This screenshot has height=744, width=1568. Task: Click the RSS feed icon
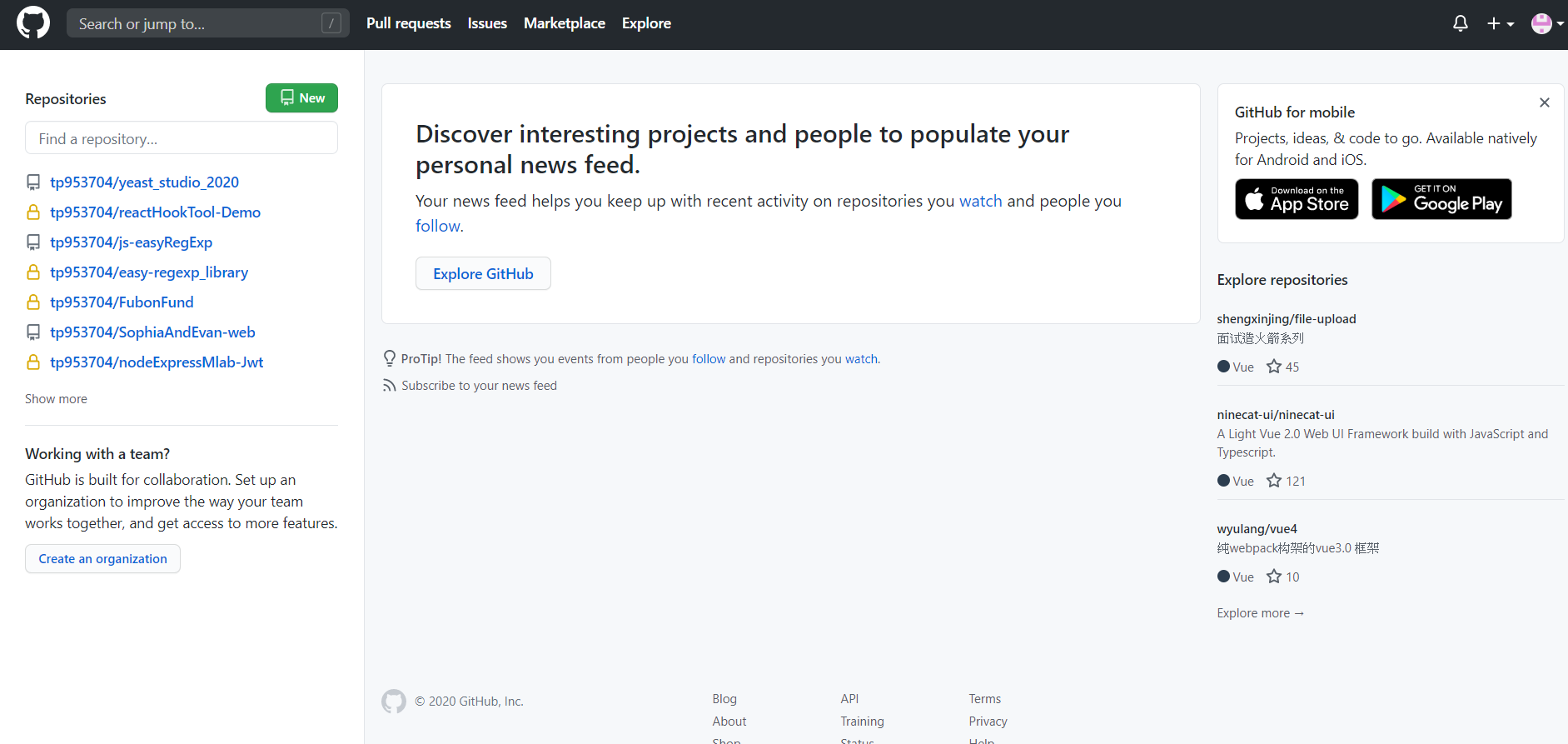[389, 385]
